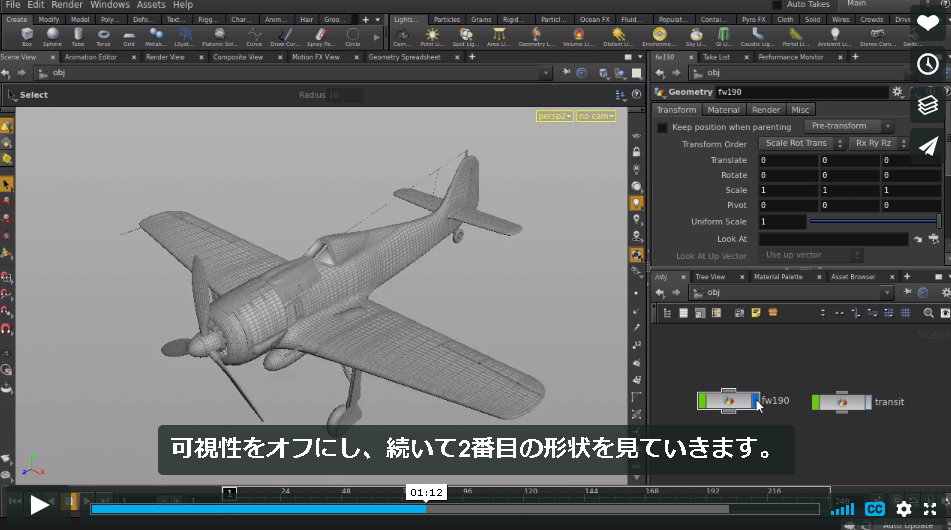Open the Material Palette tab
The image size is (951, 530).
[778, 277]
